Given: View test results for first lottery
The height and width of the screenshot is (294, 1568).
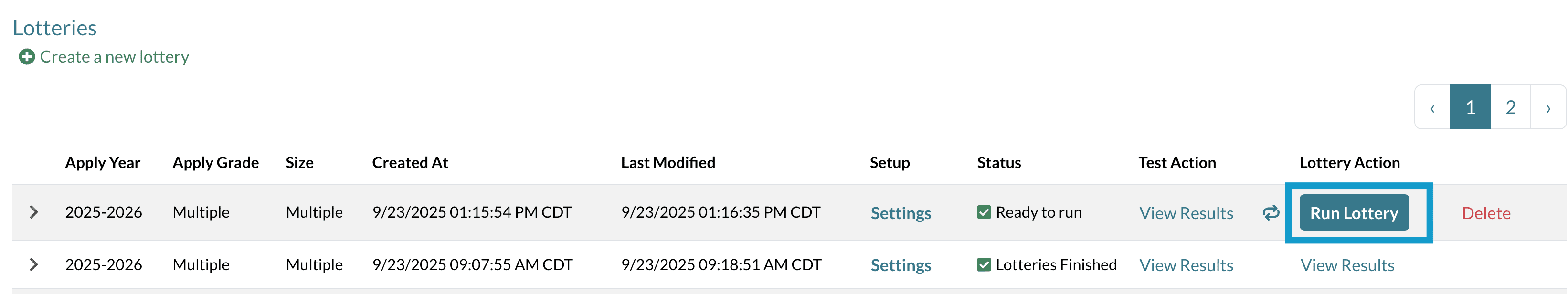Looking at the screenshot, I should click(1186, 213).
